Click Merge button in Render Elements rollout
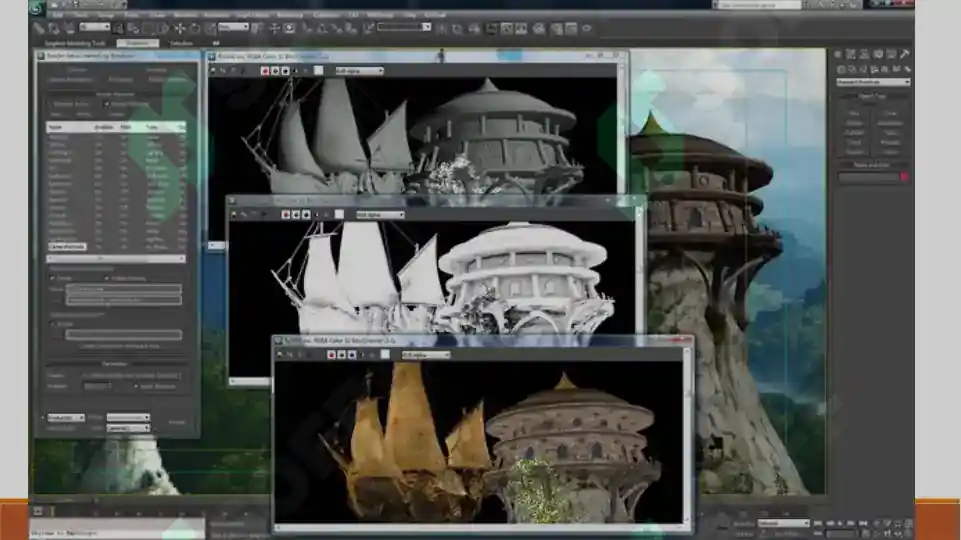 (x=85, y=115)
